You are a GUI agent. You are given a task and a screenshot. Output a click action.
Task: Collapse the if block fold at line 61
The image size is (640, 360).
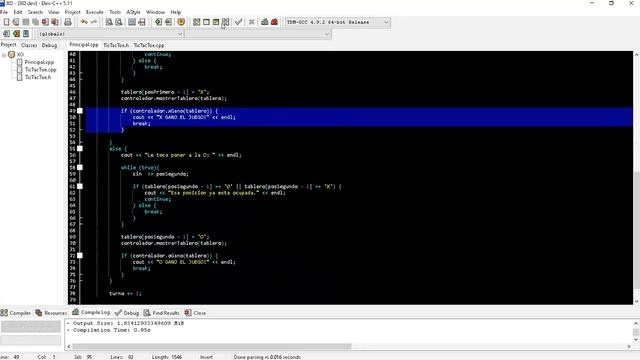click(80, 186)
